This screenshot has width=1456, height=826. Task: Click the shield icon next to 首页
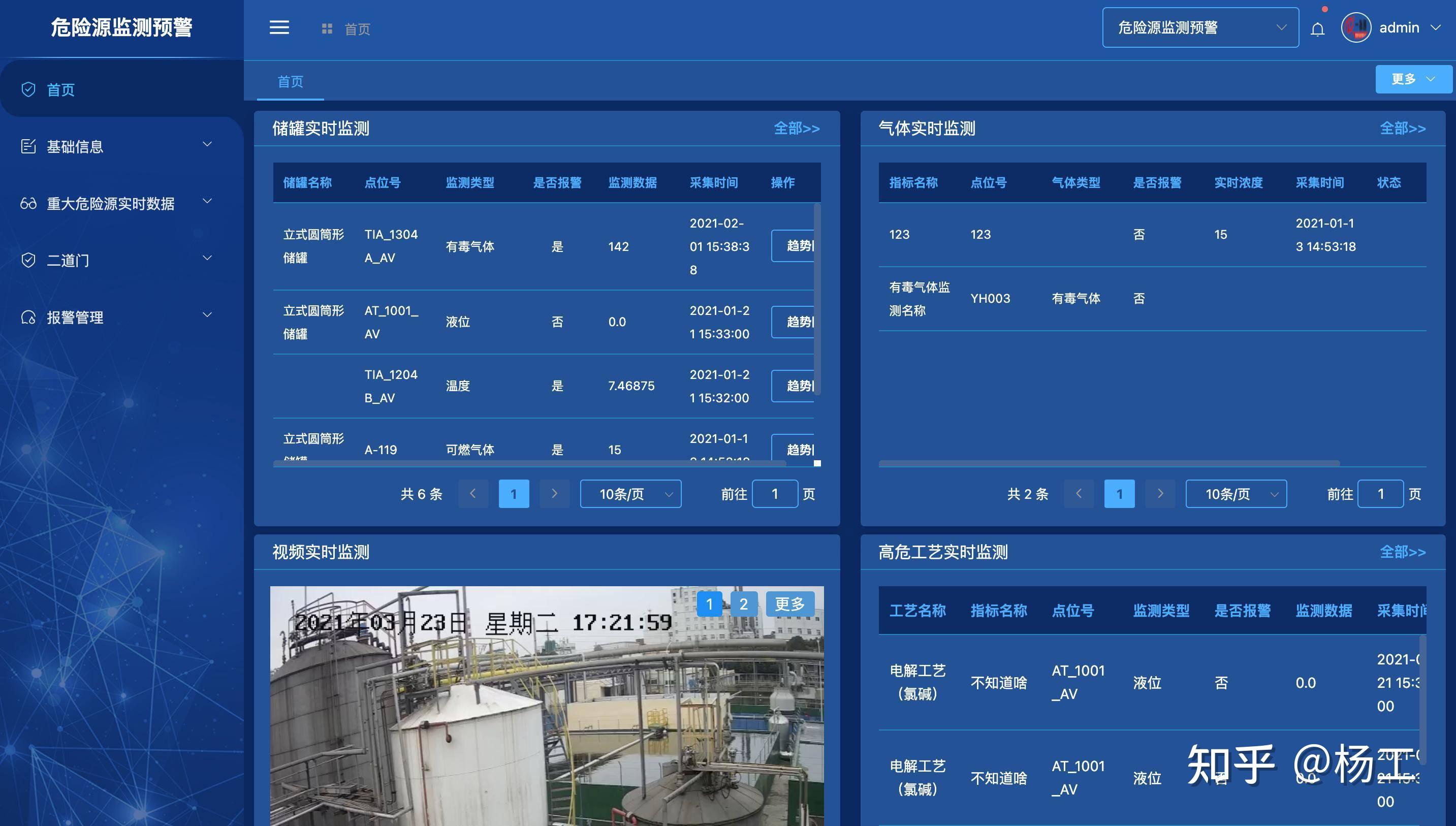click(28, 89)
